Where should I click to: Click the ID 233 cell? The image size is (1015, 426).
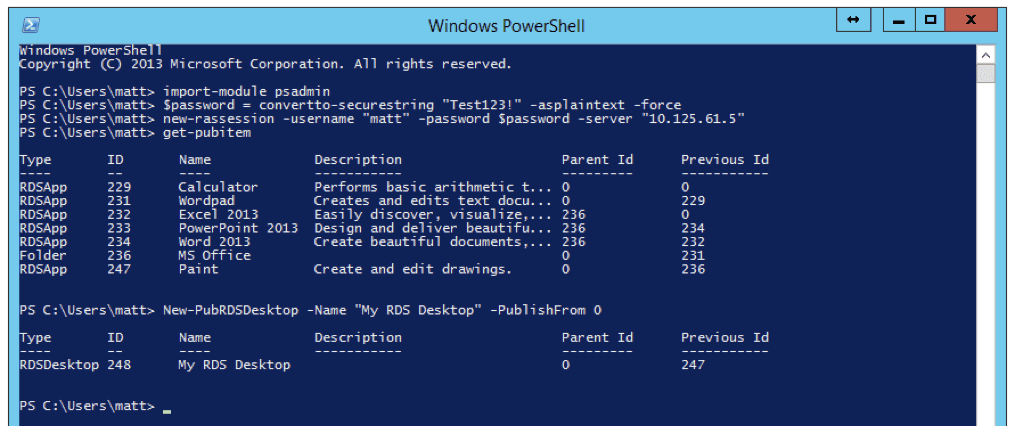pos(119,228)
